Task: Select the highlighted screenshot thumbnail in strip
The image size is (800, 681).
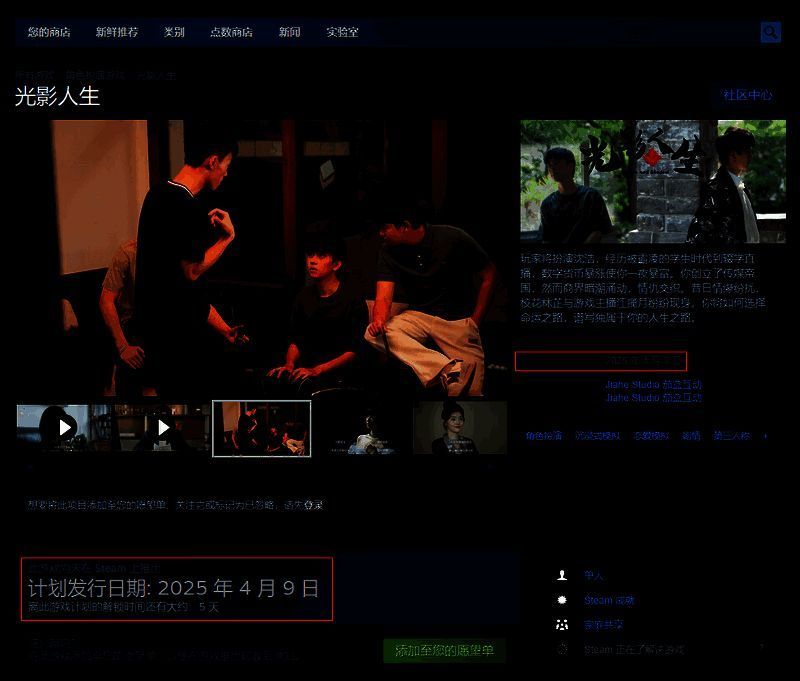Action: pos(262,428)
